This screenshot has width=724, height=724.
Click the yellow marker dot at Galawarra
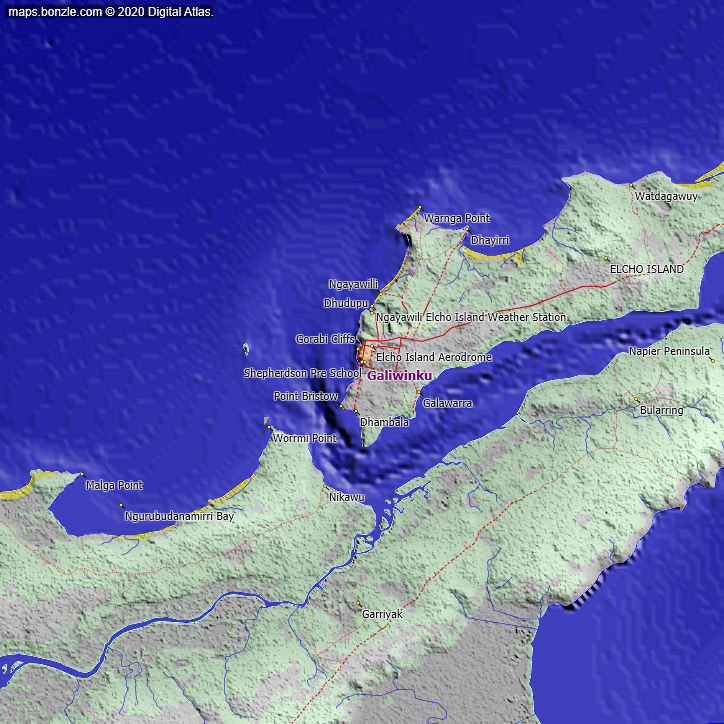(x=419, y=392)
